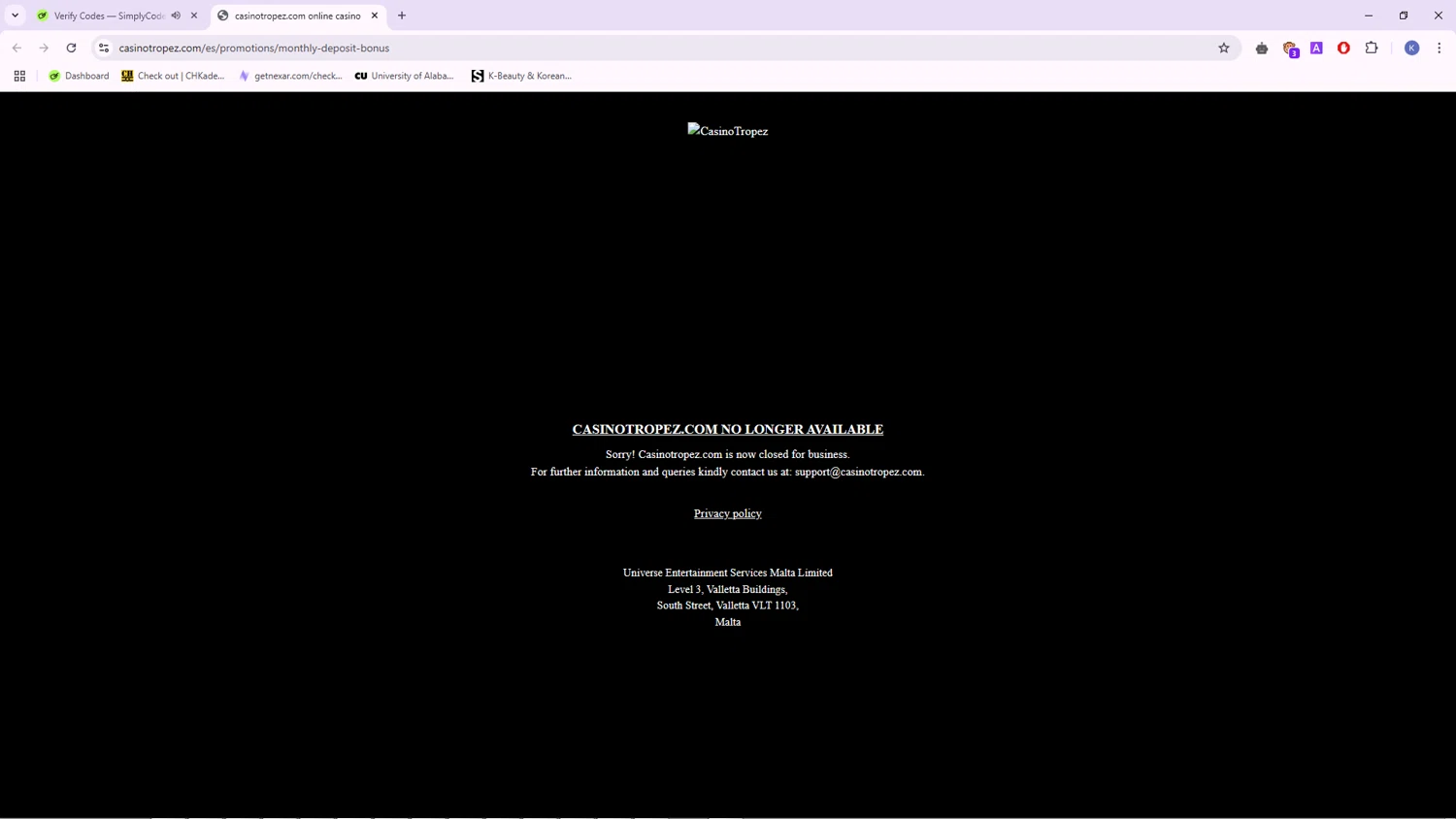Image resolution: width=1456 pixels, height=819 pixels.
Task: Click the support@casinotropez.com email text
Action: point(858,472)
